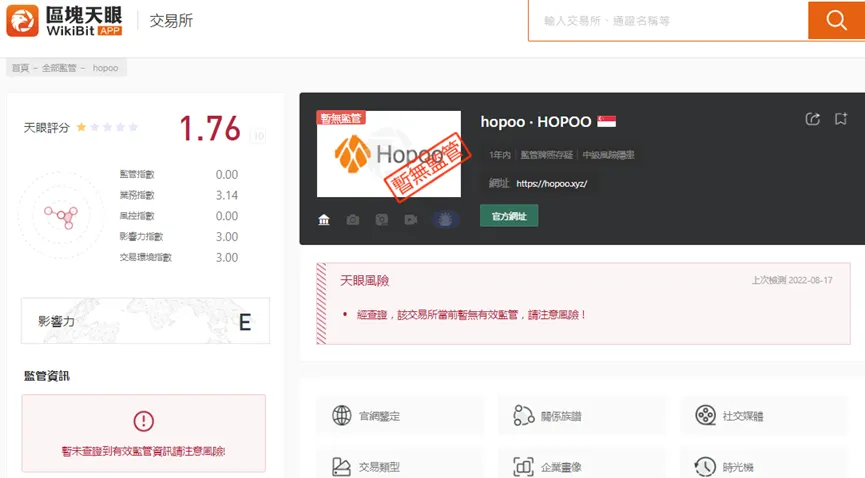
Task: Click the hopoo breadcrumb
Action: pyautogui.click(x=105, y=68)
